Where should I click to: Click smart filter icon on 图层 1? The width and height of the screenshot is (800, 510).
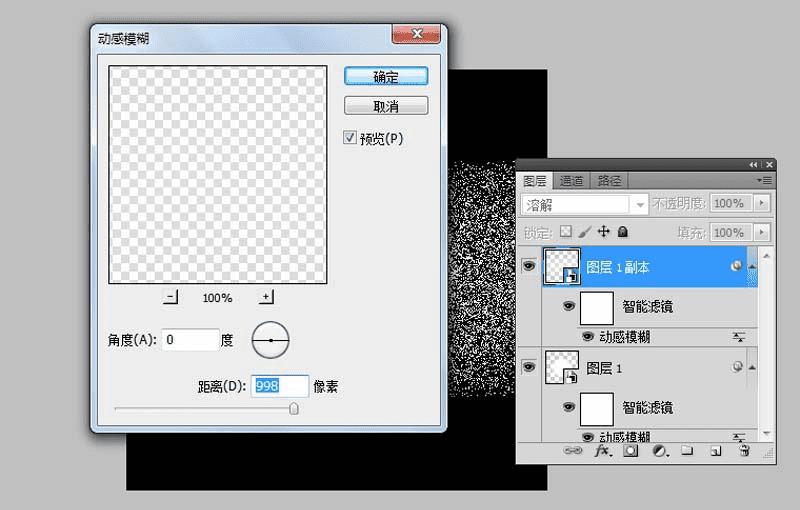(x=736, y=367)
